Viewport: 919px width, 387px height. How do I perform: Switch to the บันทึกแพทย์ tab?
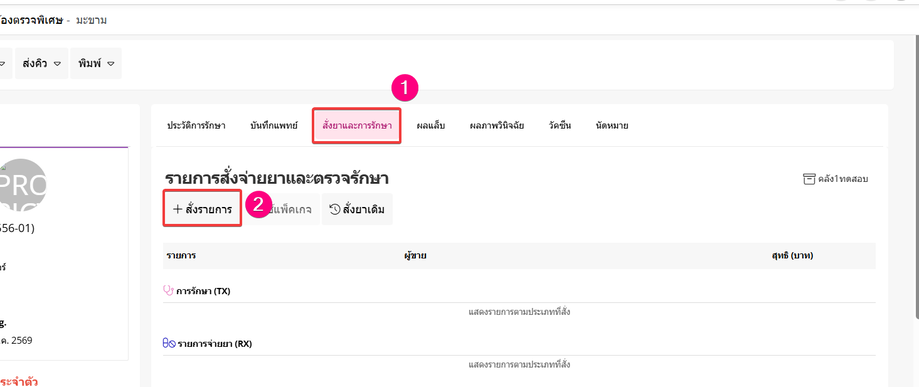[274, 125]
